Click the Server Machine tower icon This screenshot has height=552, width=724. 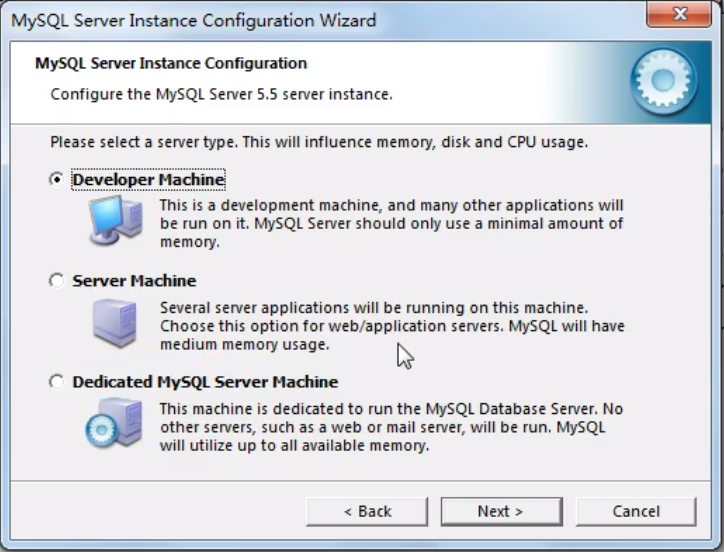pyautogui.click(x=115, y=323)
